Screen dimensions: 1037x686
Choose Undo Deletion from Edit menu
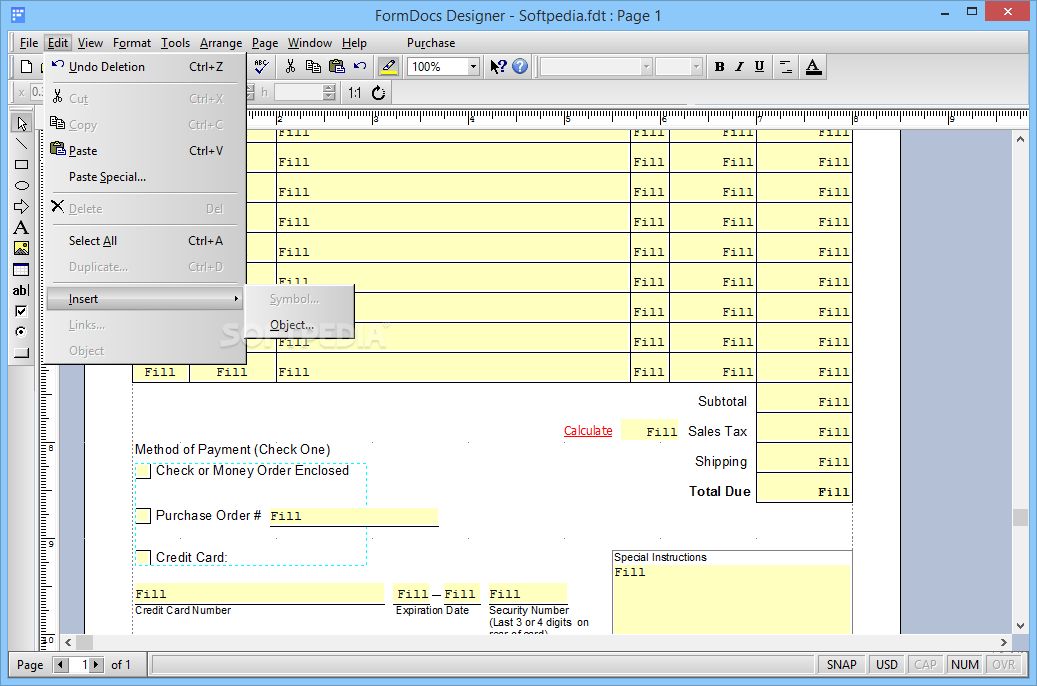(145, 67)
